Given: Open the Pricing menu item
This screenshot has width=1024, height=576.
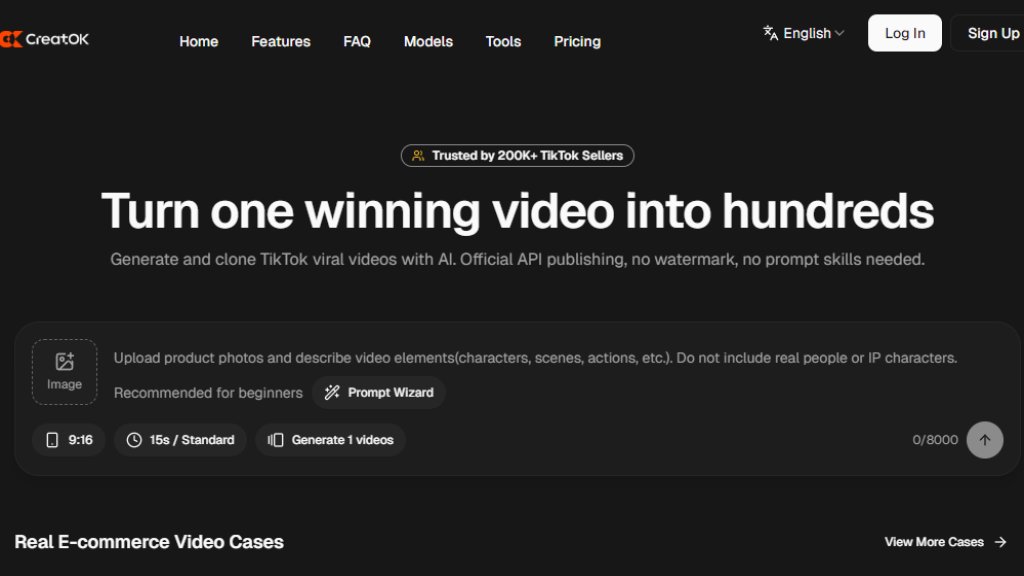Looking at the screenshot, I should [577, 41].
